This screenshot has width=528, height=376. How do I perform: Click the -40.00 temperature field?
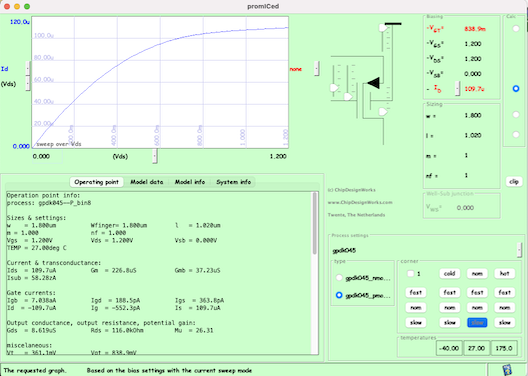coord(449,348)
